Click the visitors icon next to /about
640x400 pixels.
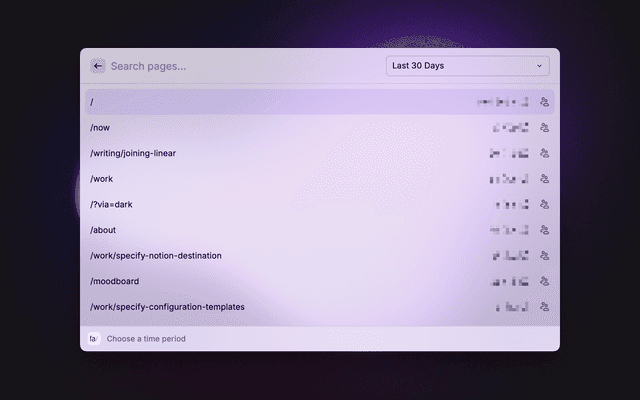[x=544, y=230]
